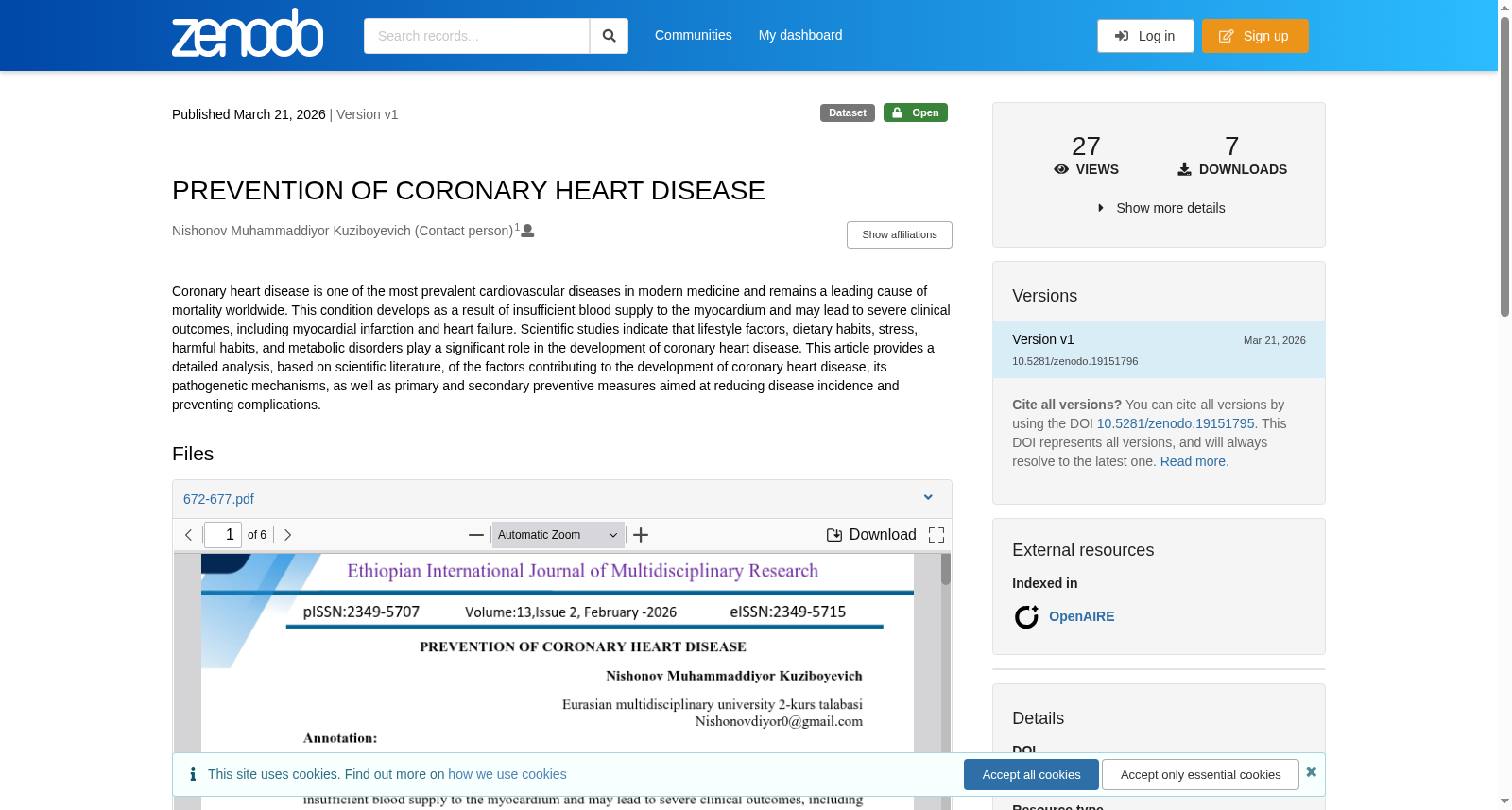This screenshot has width=1512, height=810.
Task: Zoom out the PDF preview
Action: pyautogui.click(x=476, y=535)
